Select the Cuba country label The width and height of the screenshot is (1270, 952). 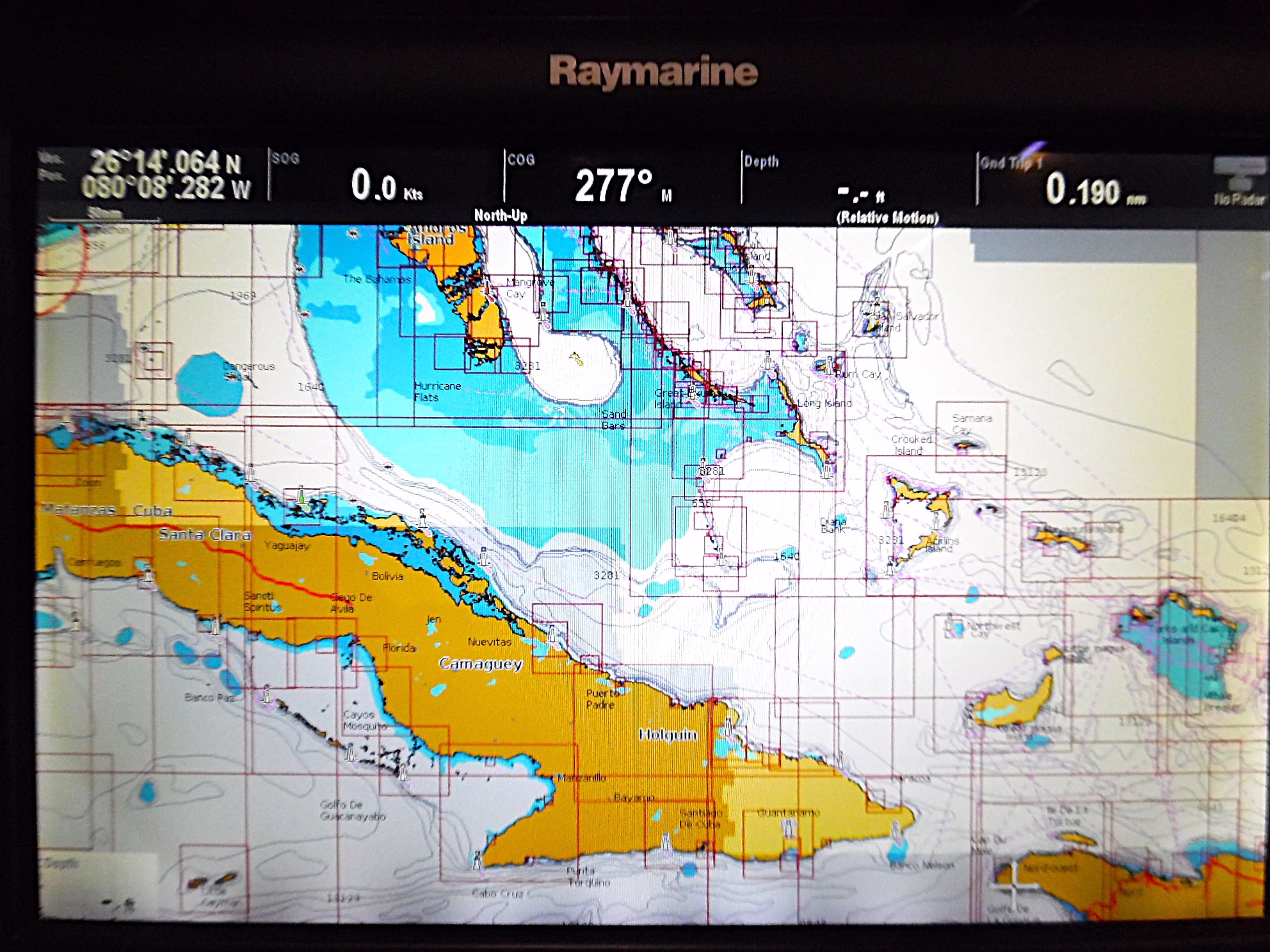pyautogui.click(x=152, y=511)
